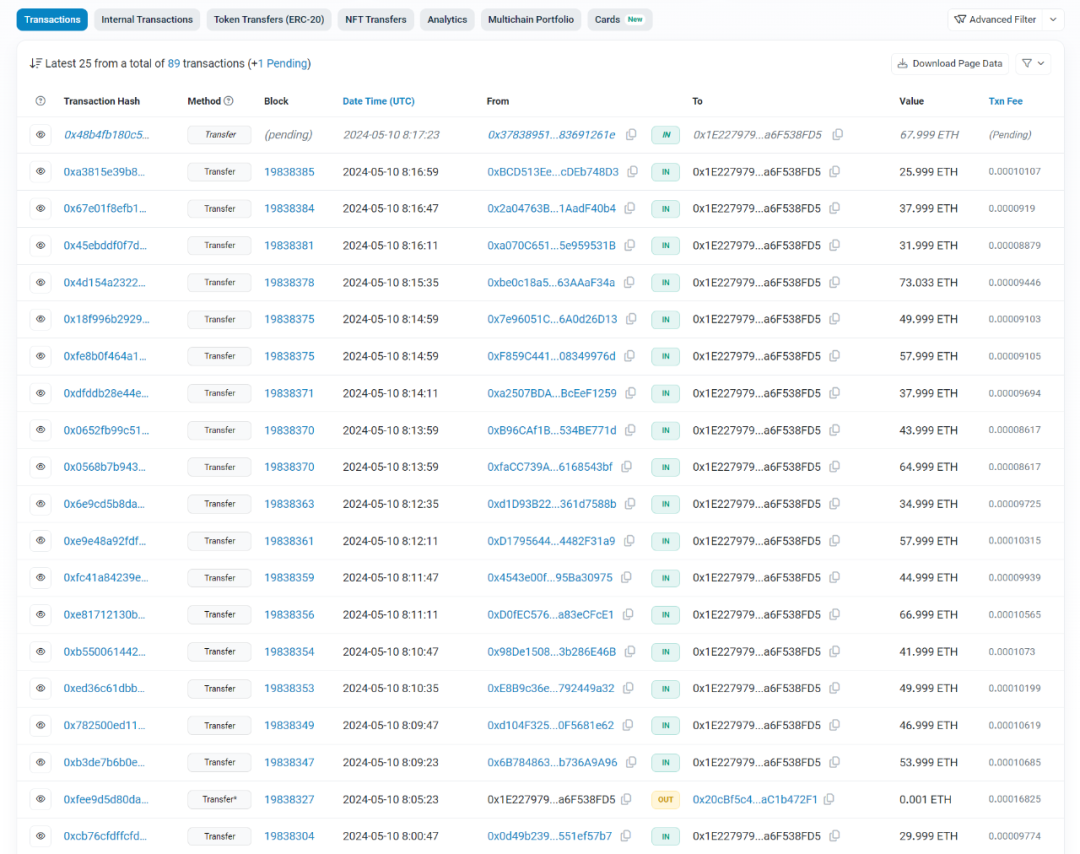Toggle the preview eye for transaction 0xa3815e39b8
Image resolution: width=1080 pixels, height=854 pixels.
(41, 172)
